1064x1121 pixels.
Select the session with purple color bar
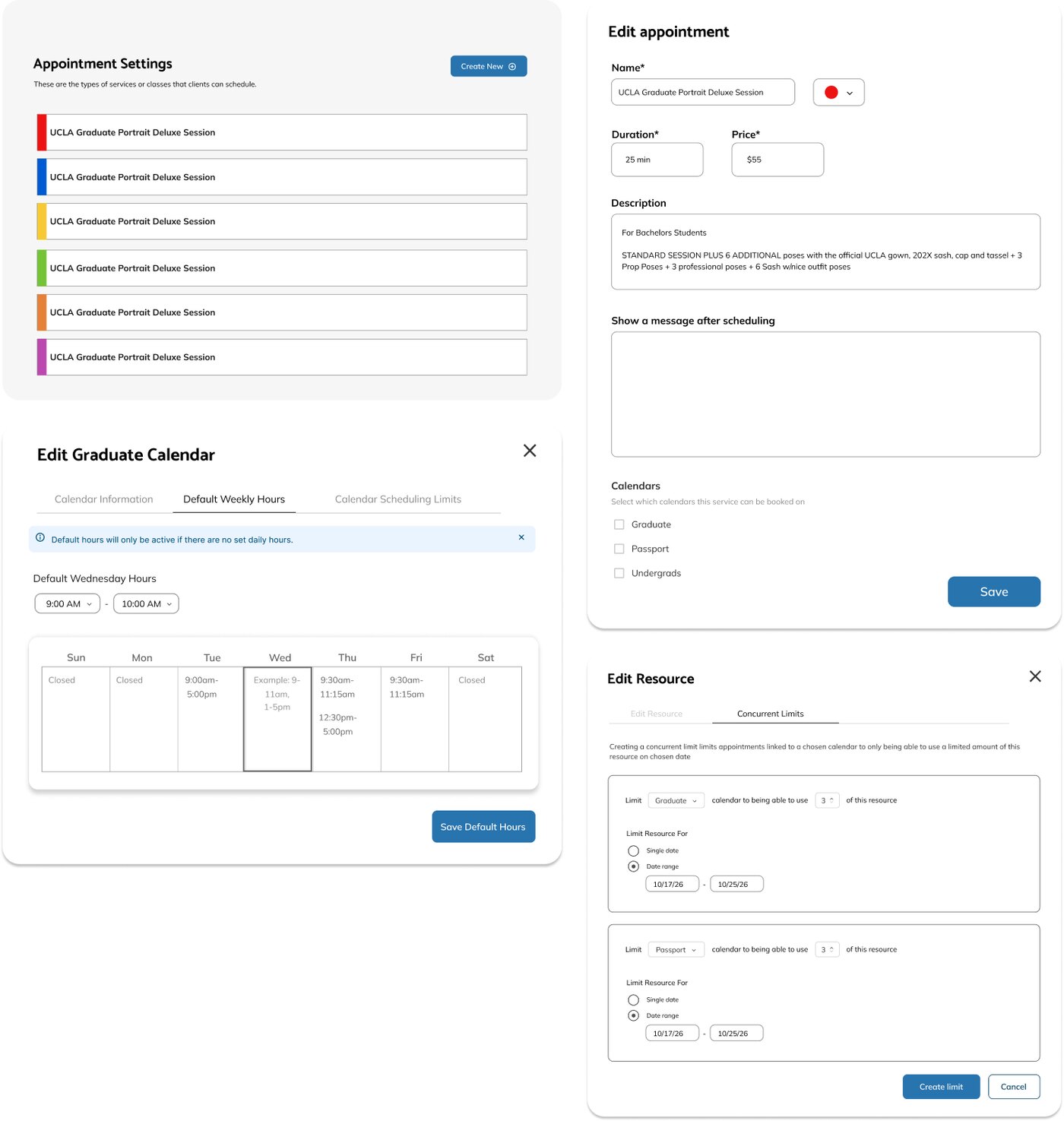click(282, 357)
